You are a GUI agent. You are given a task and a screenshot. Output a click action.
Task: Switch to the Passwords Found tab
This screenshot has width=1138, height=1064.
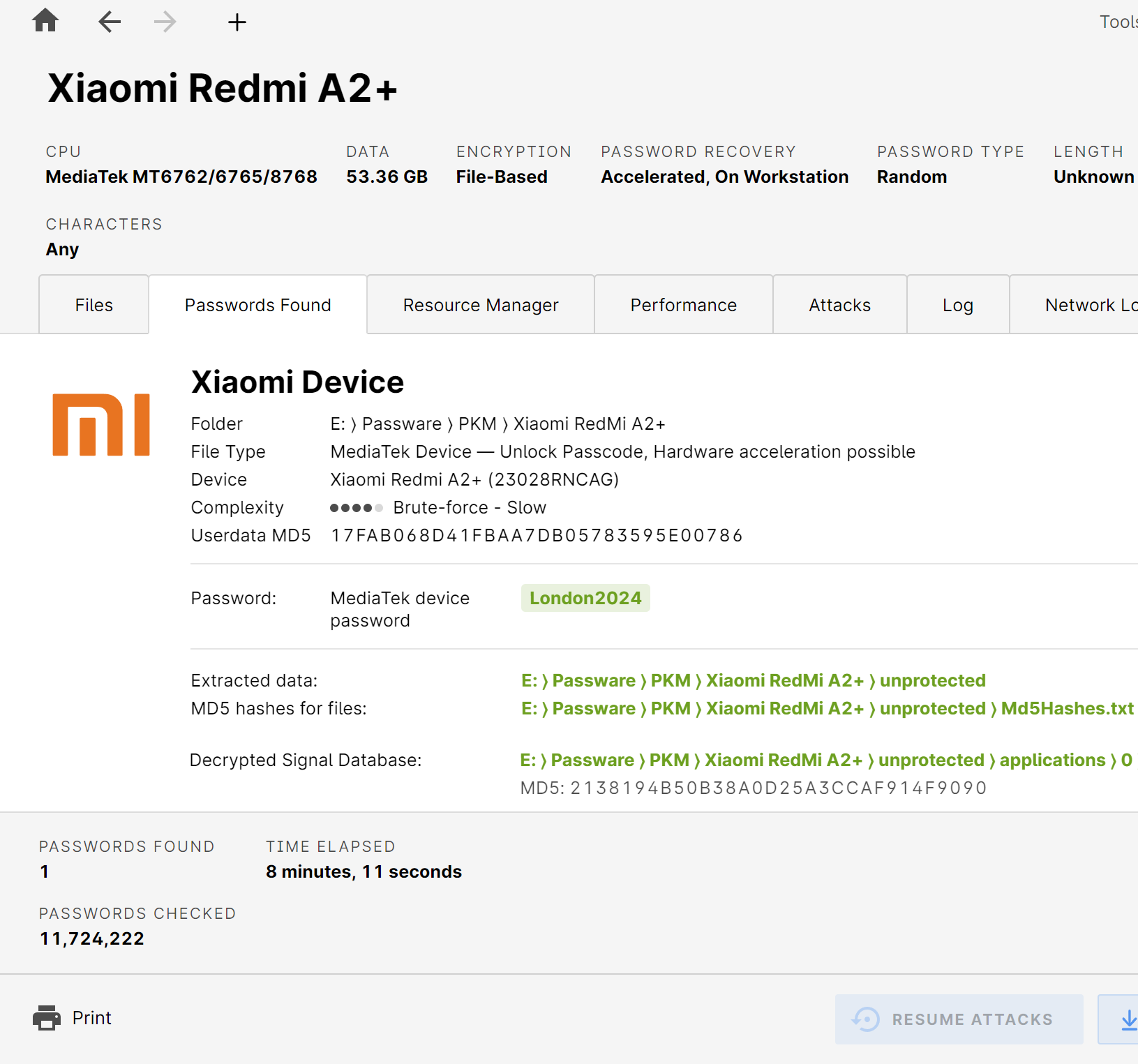(257, 305)
